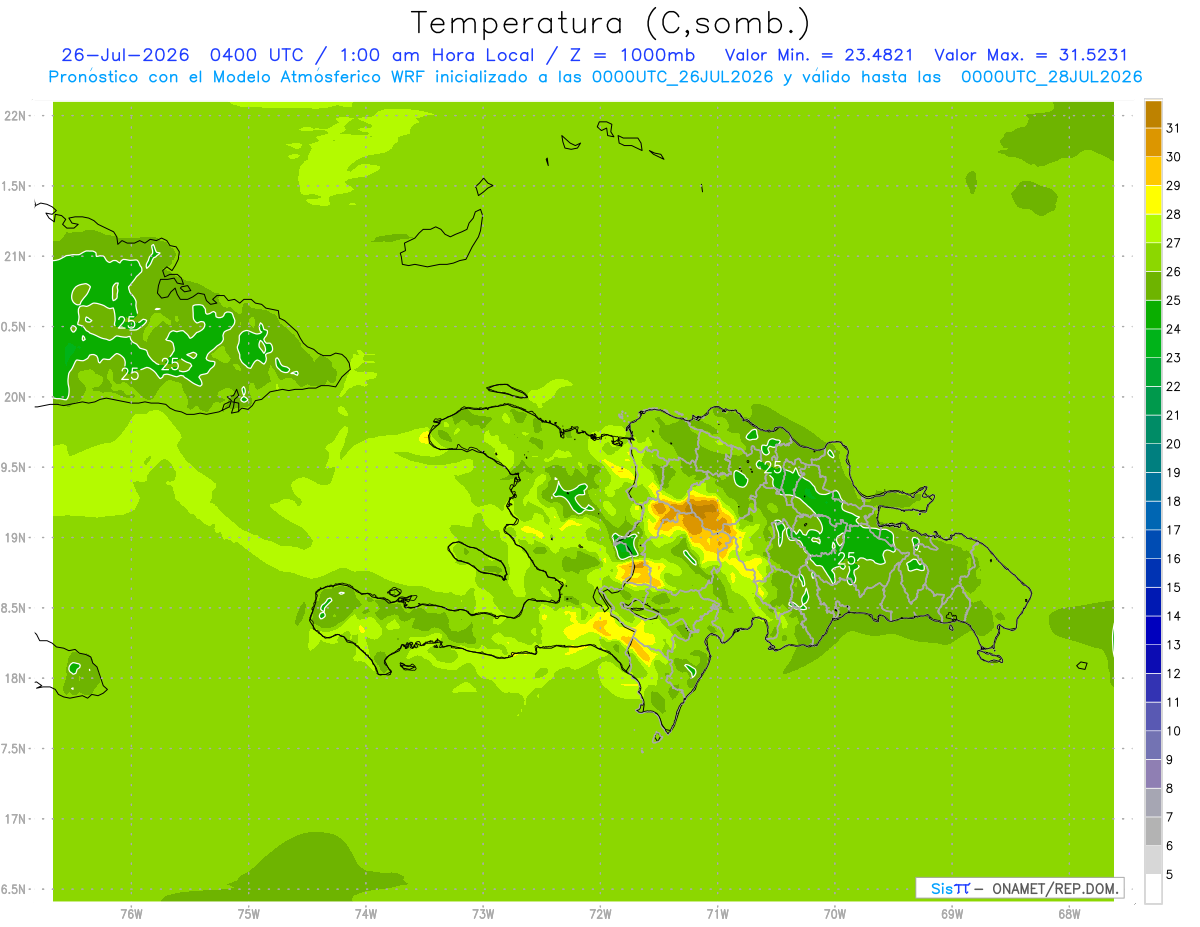1200x927 pixels.
Task: Click the legend value 20
Action: pyautogui.click(x=1174, y=444)
